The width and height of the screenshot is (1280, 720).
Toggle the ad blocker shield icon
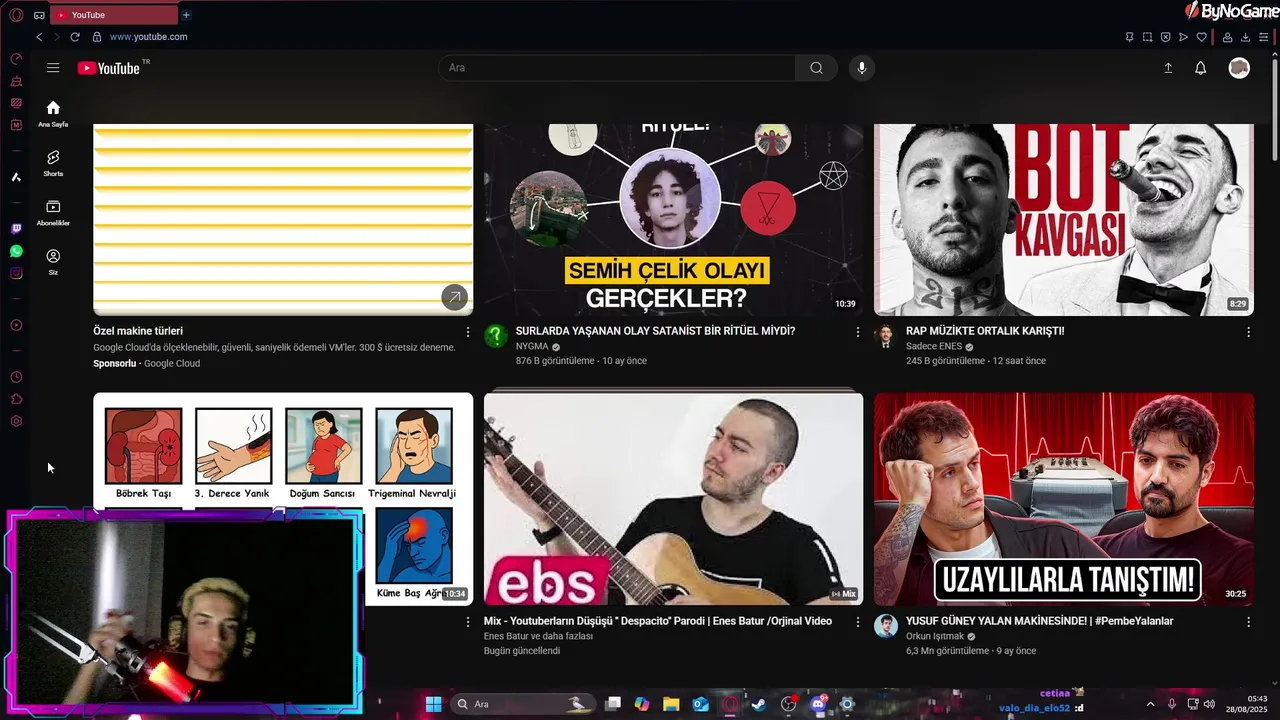point(1165,37)
